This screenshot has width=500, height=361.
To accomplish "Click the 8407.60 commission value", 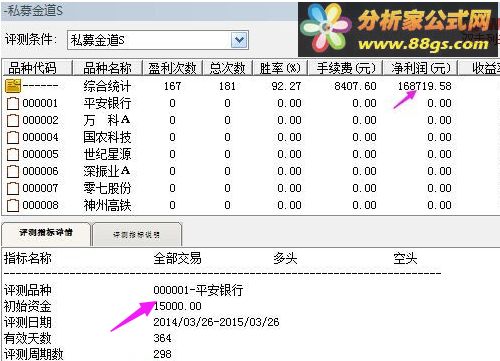I will point(355,86).
